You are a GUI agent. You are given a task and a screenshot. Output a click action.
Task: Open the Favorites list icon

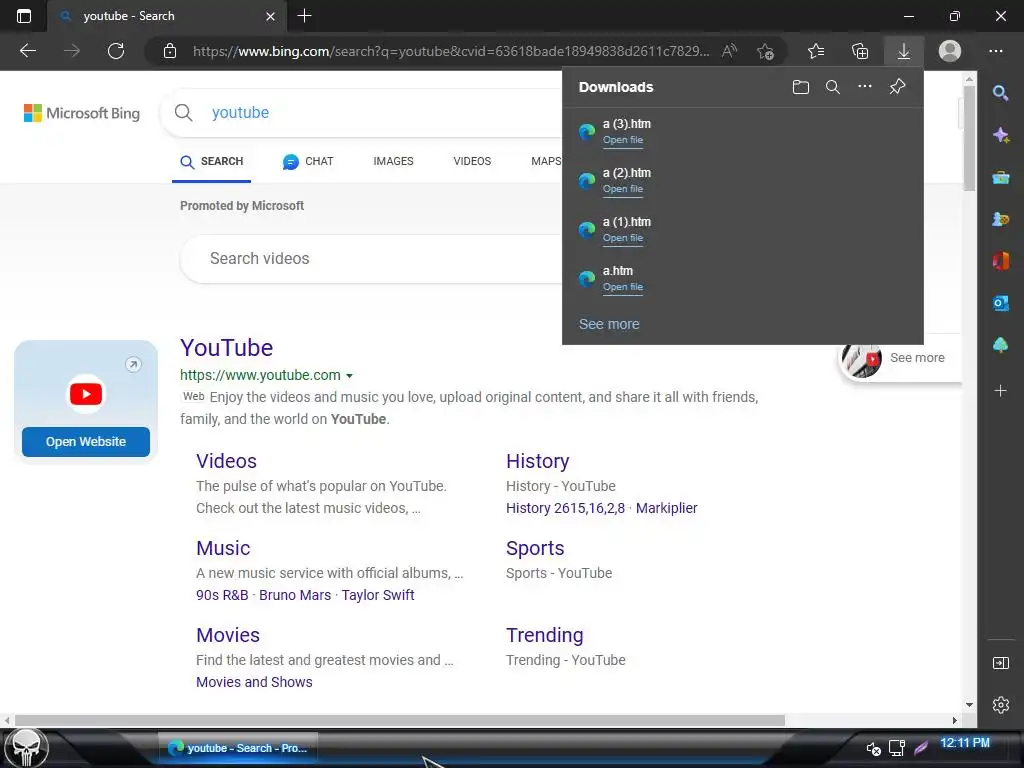click(816, 51)
